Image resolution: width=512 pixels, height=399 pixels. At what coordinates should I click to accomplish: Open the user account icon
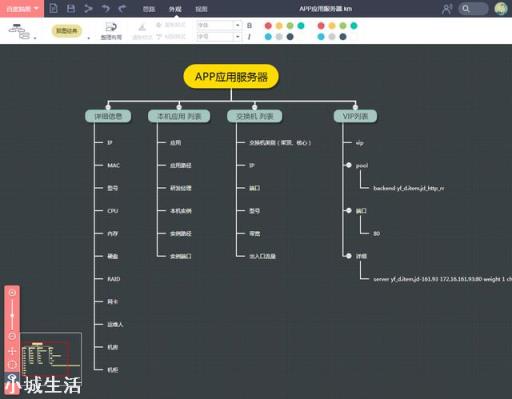[447, 9]
